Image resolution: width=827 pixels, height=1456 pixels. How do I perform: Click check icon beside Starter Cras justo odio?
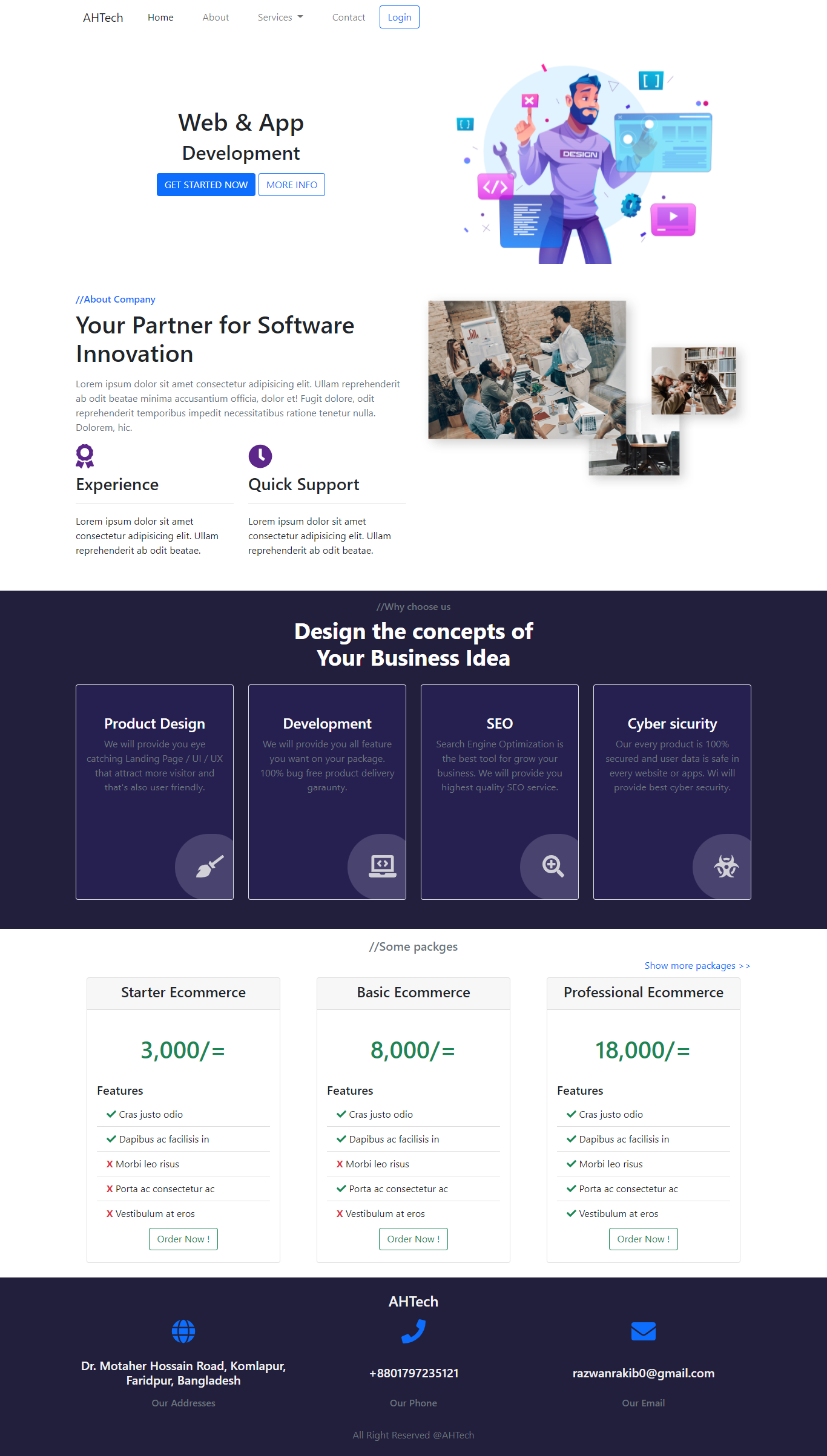(x=111, y=1114)
